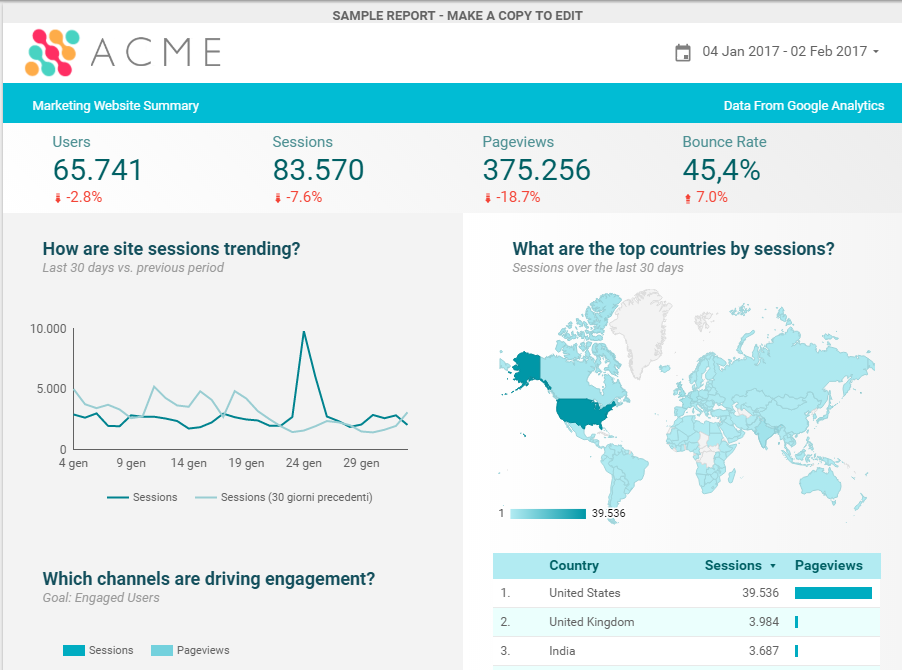This screenshot has height=670, width=902.
Task: Click the 'Goal: Engaged Users' subtitle
Action: tap(101, 598)
